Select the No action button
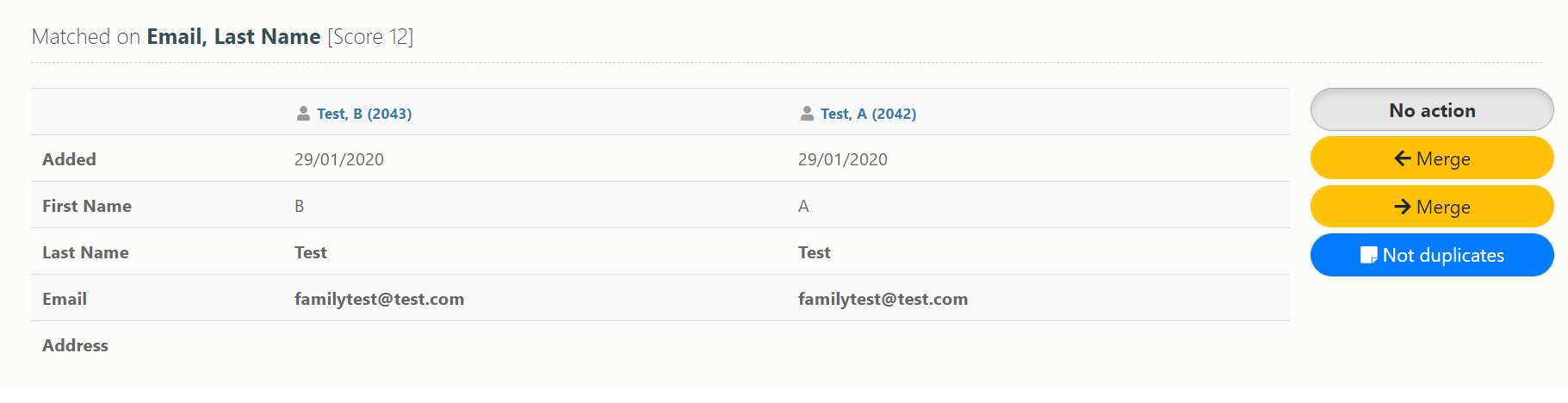 [1432, 109]
